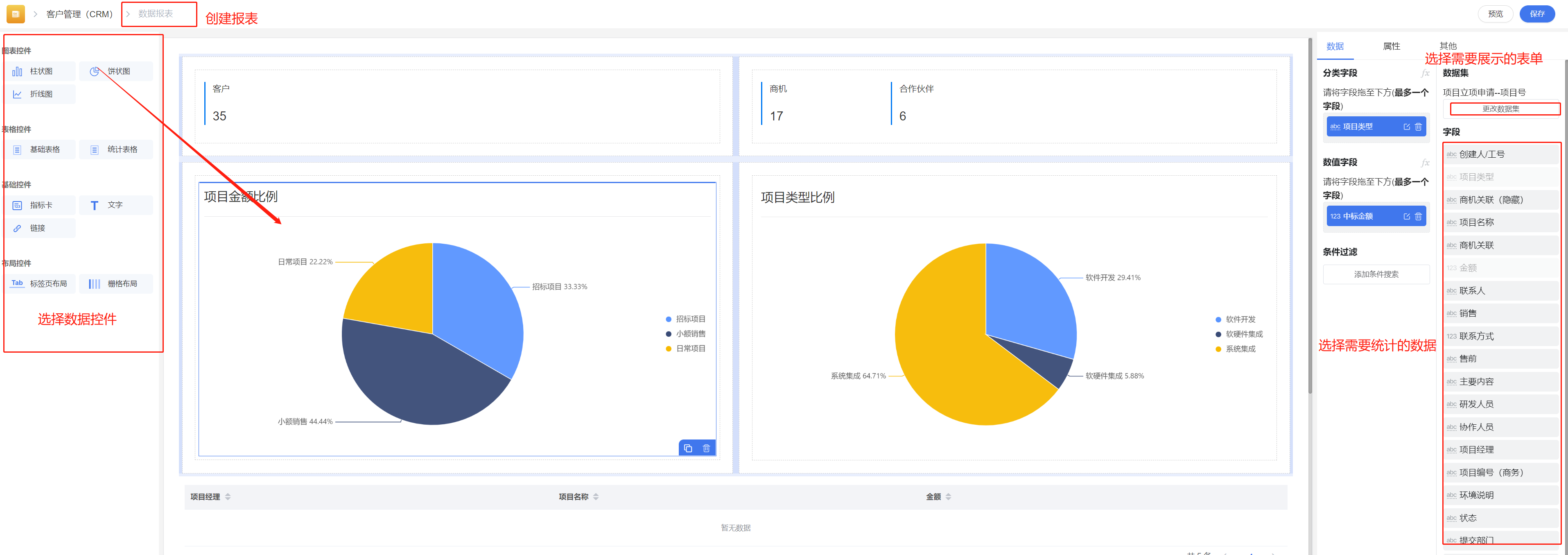Image resolution: width=1568 pixels, height=555 pixels.
Task: Sort table by 项目经理 column
Action: (228, 497)
